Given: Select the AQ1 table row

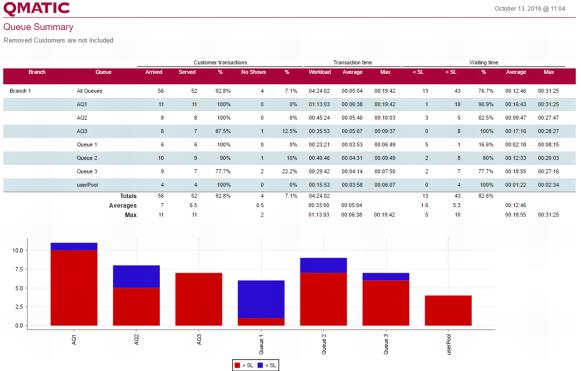Looking at the screenshot, I should 289,105.
